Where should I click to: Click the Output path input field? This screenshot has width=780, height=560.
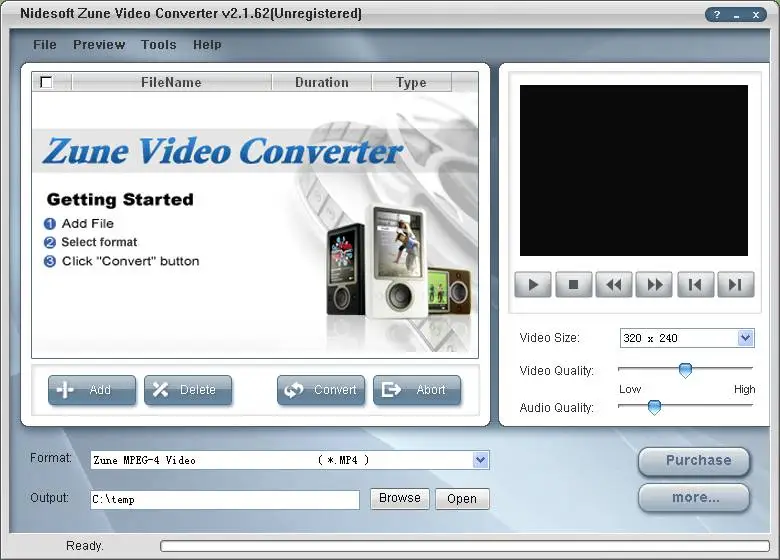point(225,500)
